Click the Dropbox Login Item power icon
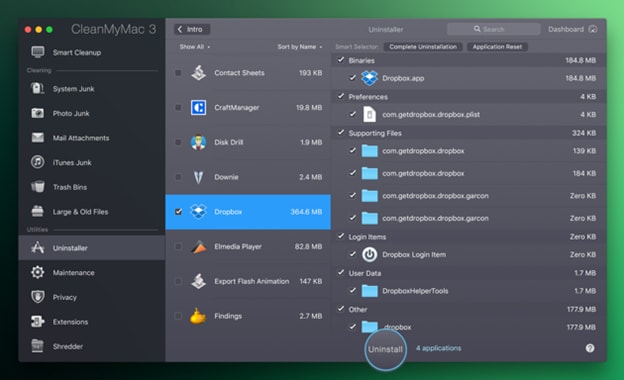 369,254
